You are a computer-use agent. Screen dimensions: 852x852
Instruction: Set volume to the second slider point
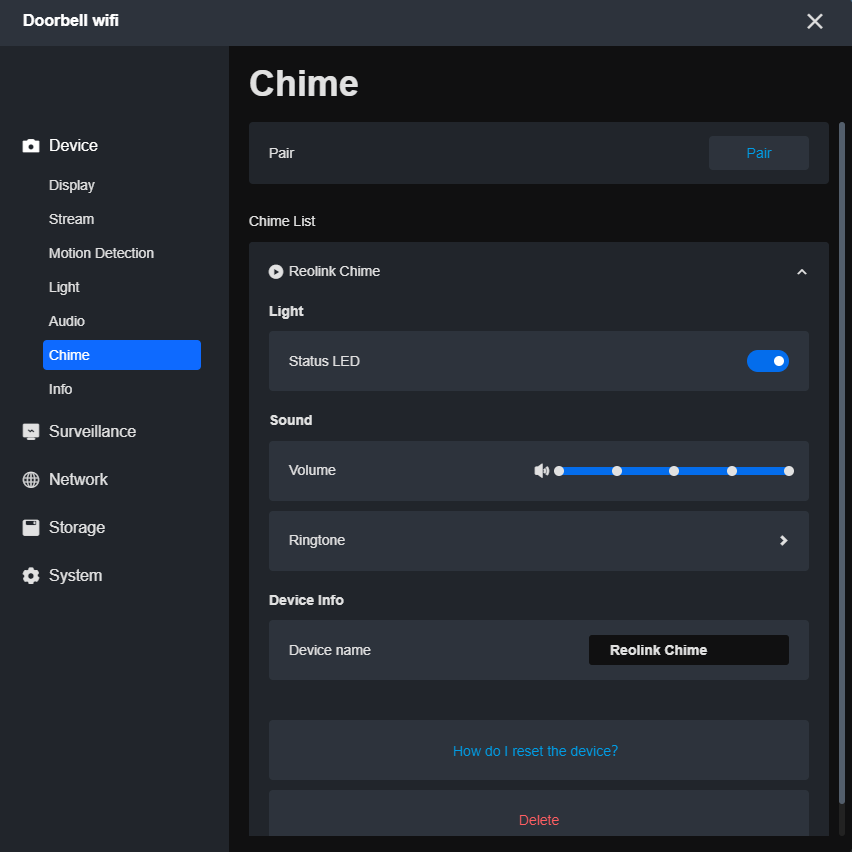click(x=617, y=471)
